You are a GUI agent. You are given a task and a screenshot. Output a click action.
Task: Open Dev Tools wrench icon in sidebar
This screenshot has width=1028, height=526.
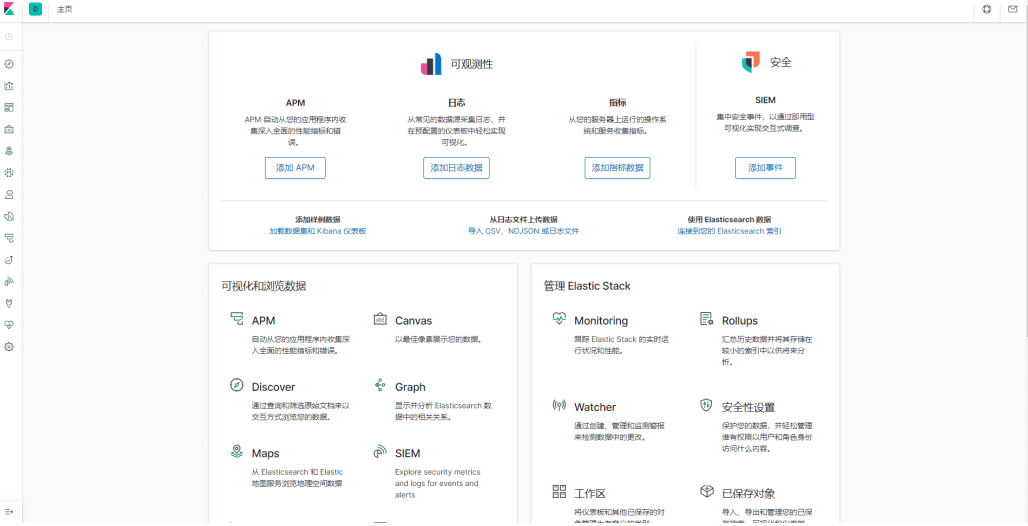pos(9,303)
